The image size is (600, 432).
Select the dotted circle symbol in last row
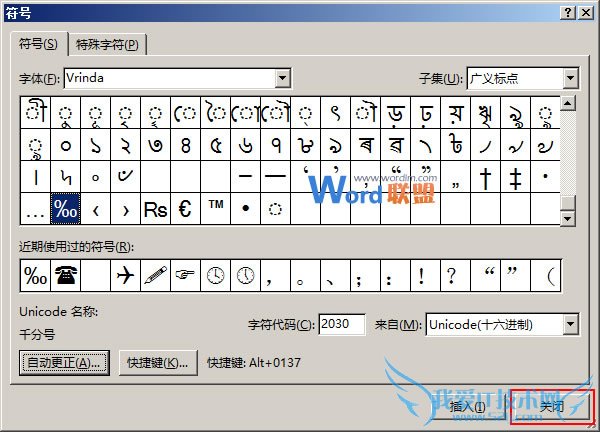(x=276, y=209)
